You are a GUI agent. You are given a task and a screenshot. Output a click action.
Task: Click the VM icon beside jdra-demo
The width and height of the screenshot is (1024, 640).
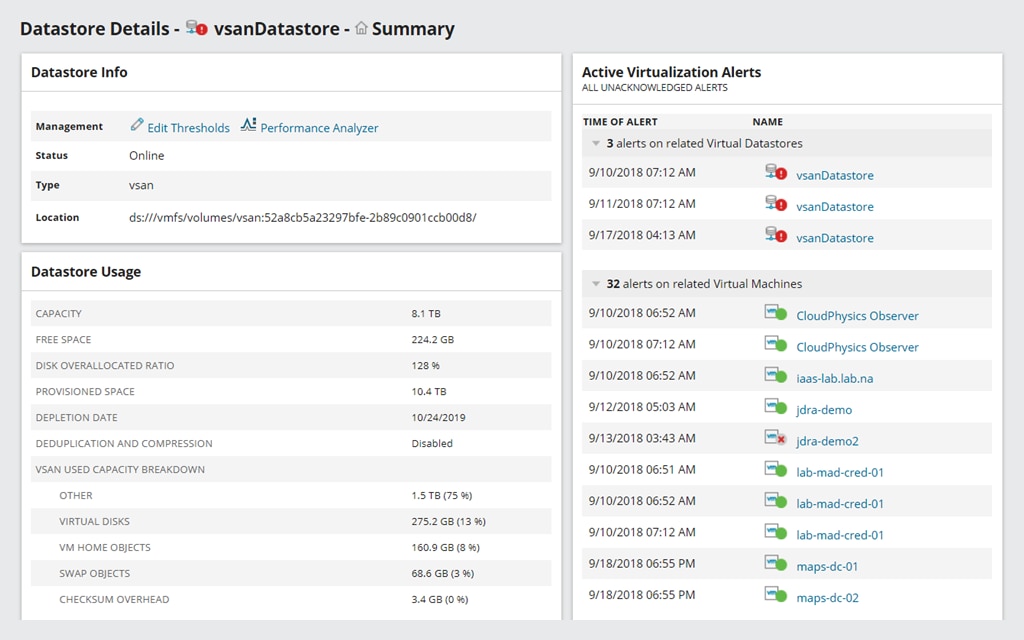(x=775, y=409)
